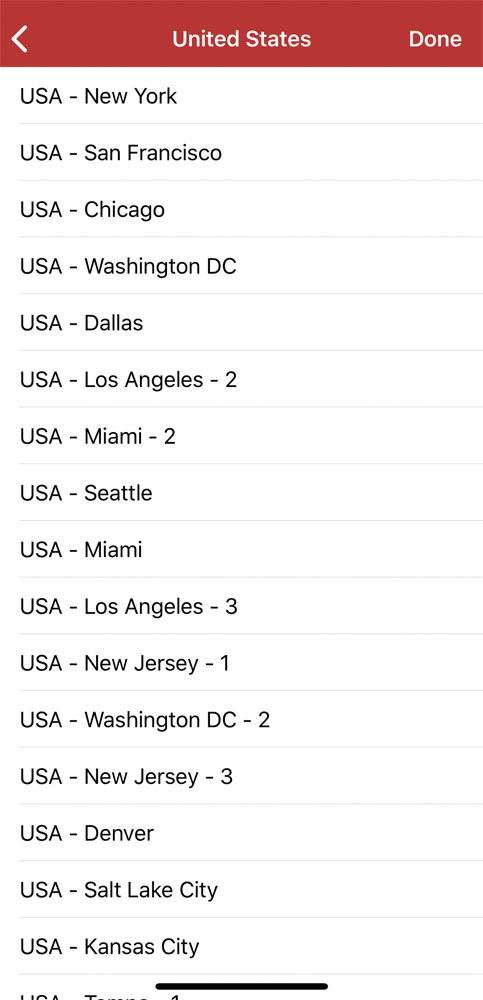Select the USA - New York server
The height and width of the screenshot is (1000, 483).
pos(241,96)
